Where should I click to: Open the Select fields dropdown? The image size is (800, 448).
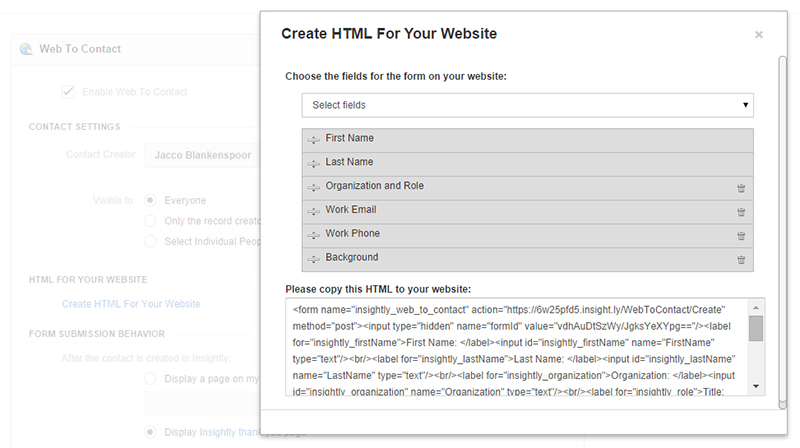[527, 105]
